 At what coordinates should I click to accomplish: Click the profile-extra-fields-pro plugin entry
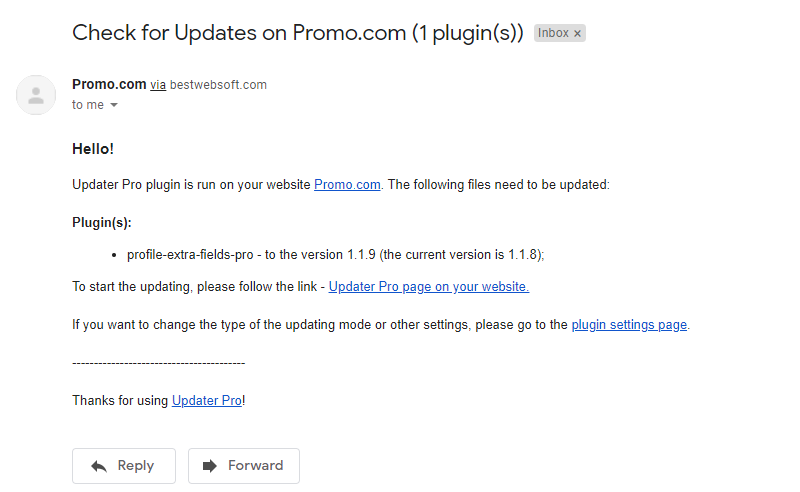pyautogui.click(x=336, y=255)
